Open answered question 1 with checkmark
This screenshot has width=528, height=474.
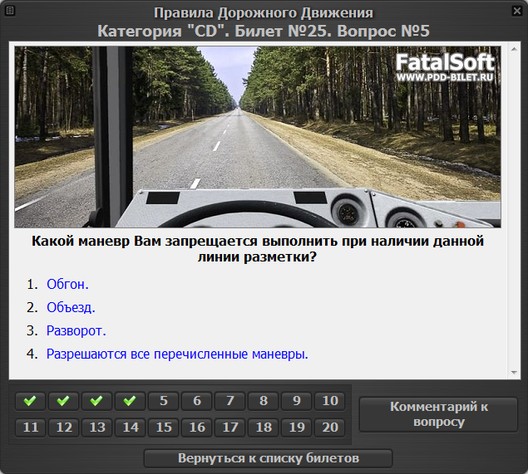(30, 401)
